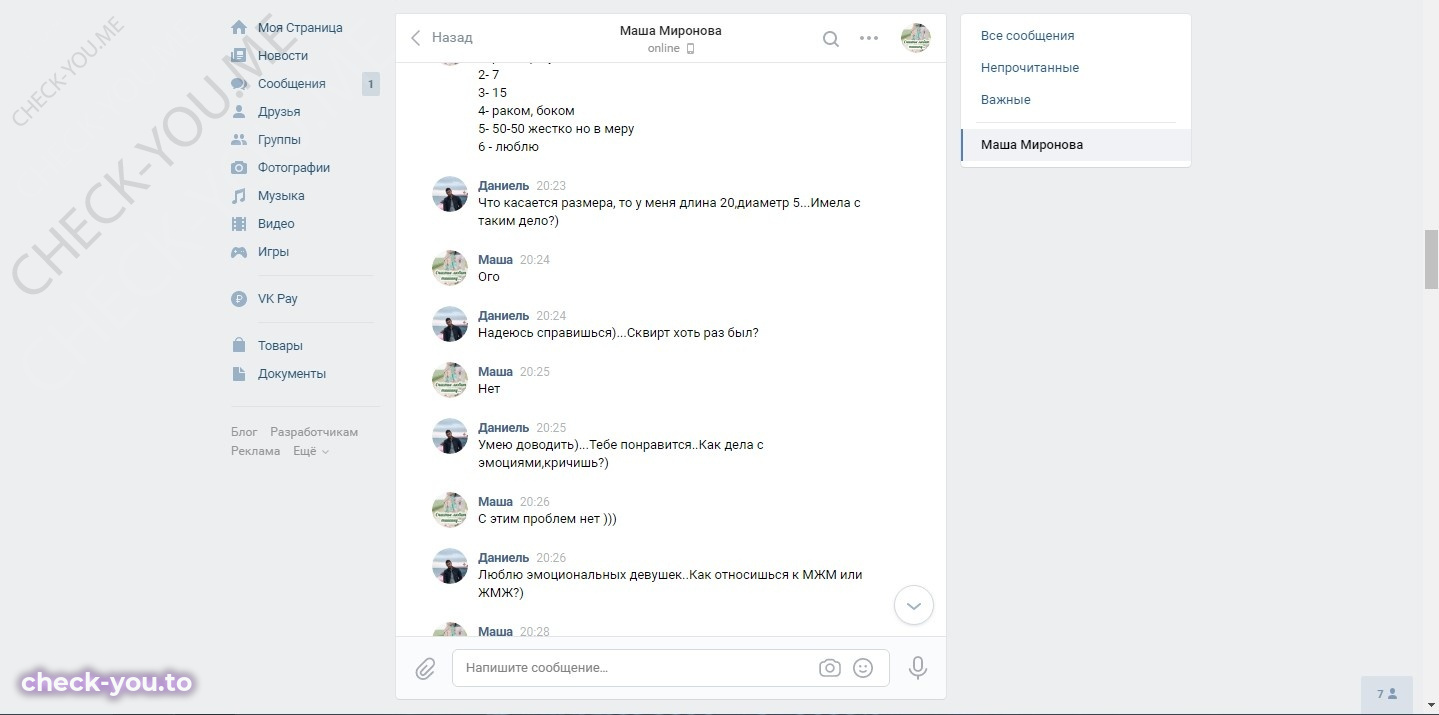Viewport: 1439px width, 715px height.
Task: Click the message text Ого
Action: (489, 277)
